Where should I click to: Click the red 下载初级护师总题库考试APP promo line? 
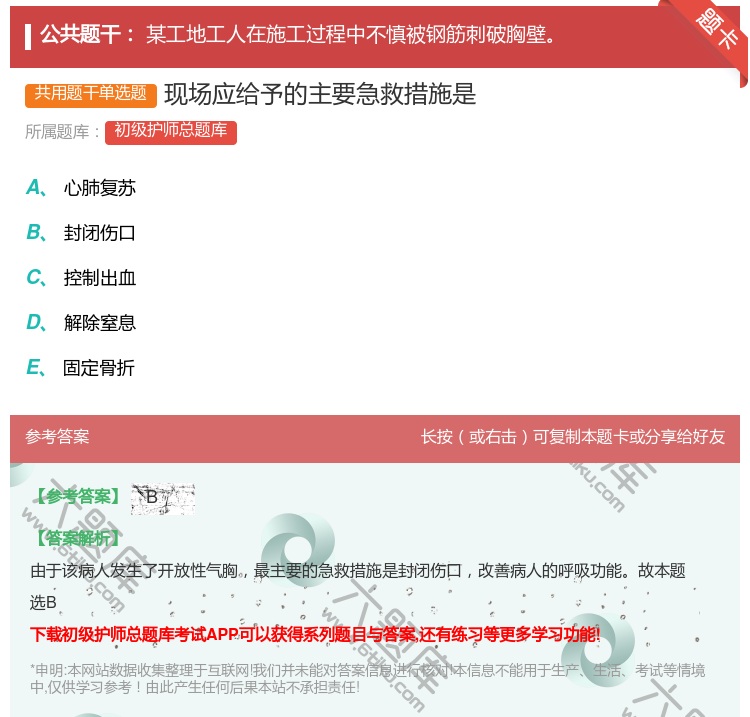coord(315,635)
